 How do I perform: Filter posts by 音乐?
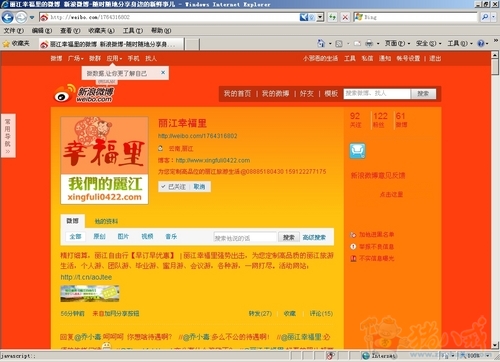pyautogui.click(x=171, y=236)
